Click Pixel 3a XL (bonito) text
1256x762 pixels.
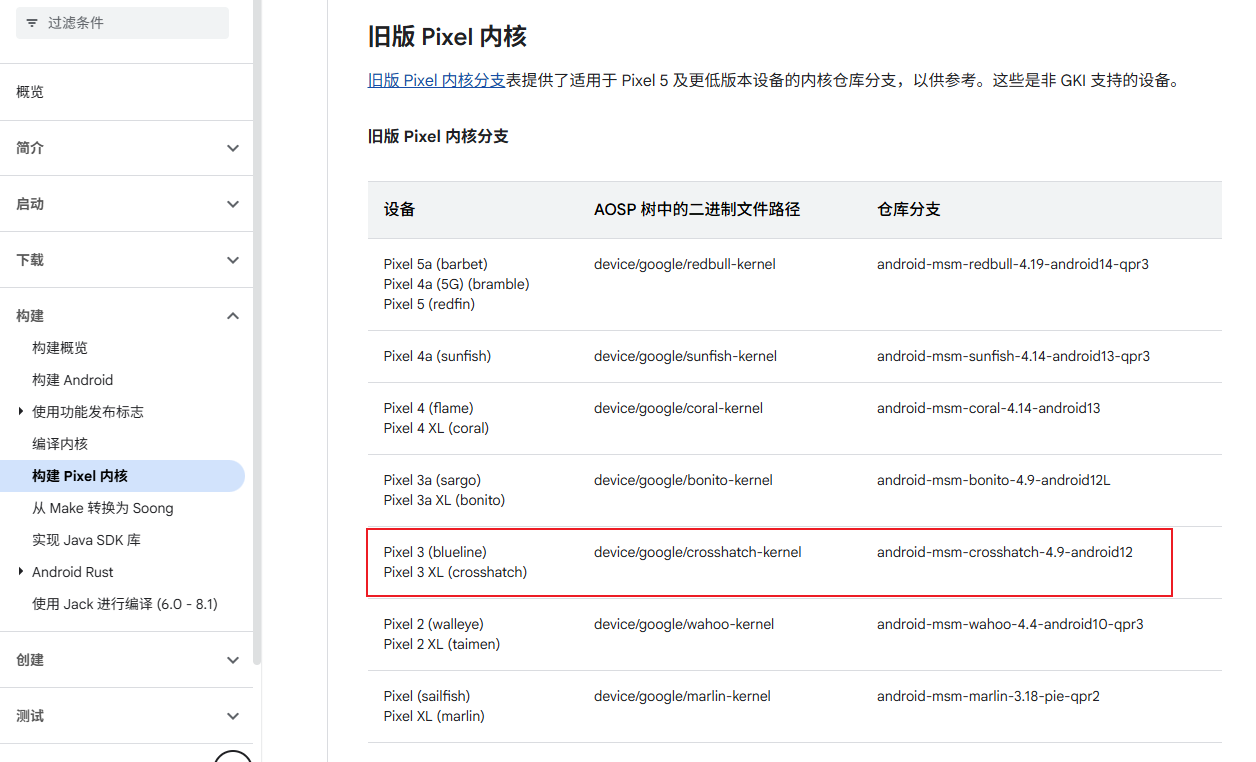pos(445,500)
